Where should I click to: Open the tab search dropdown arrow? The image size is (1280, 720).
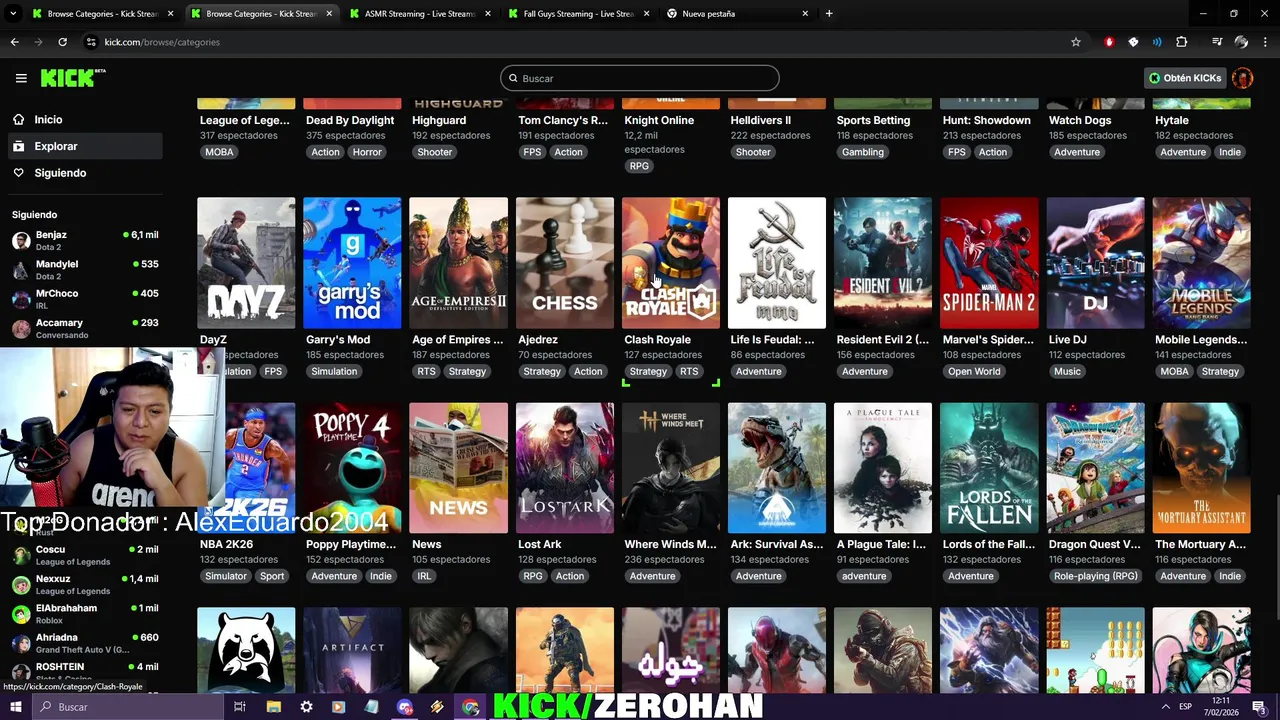[x=14, y=14]
